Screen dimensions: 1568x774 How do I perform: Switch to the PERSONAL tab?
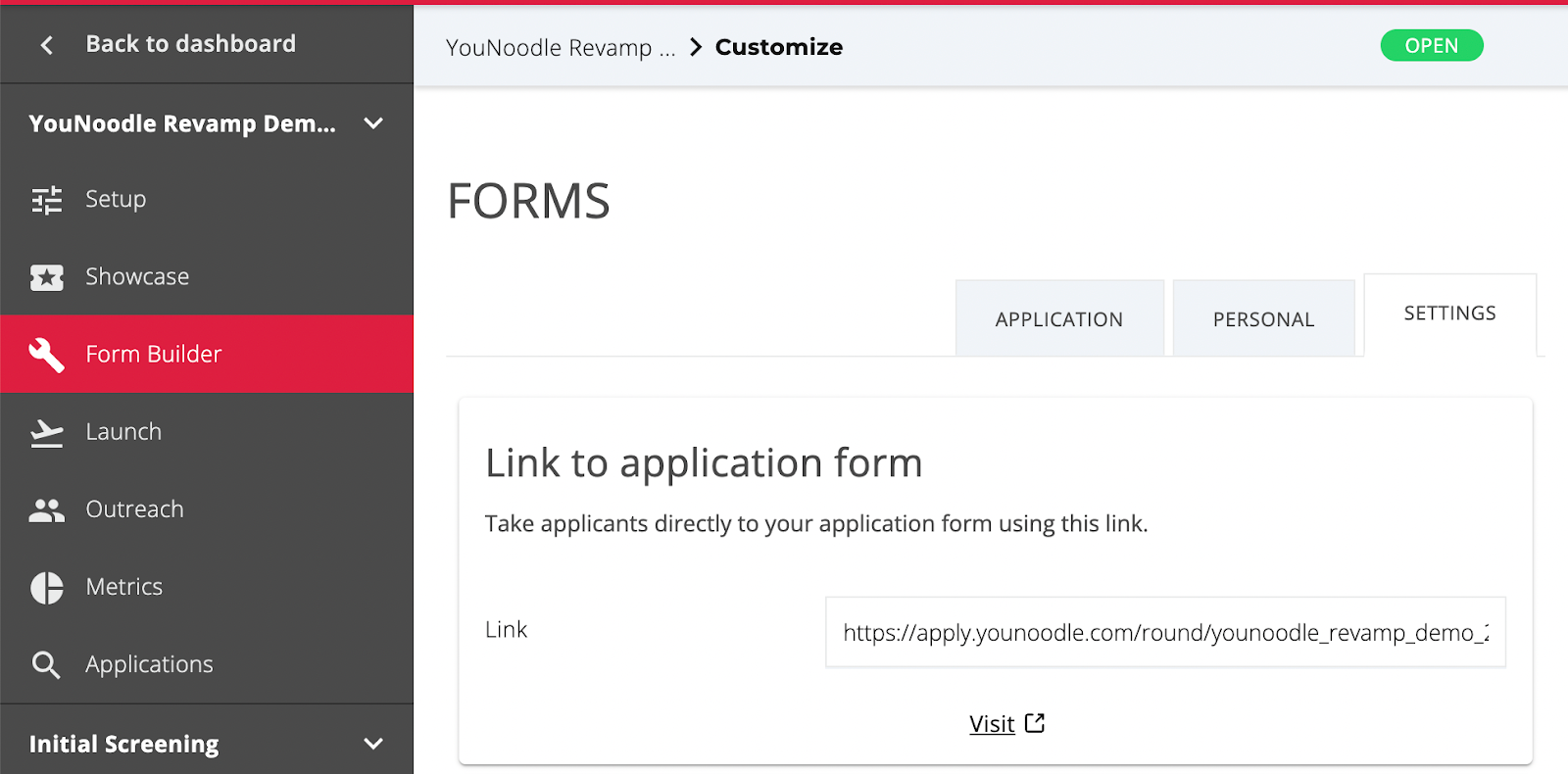(x=1263, y=318)
